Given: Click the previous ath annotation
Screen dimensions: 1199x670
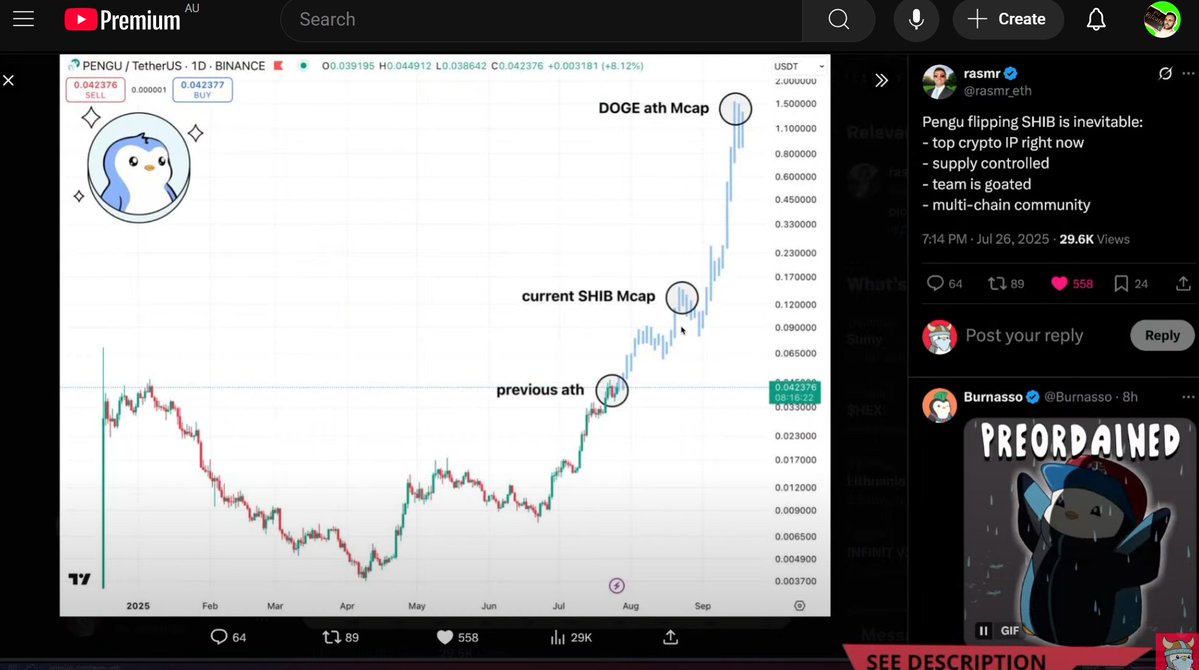Looking at the screenshot, I should pyautogui.click(x=540, y=390).
